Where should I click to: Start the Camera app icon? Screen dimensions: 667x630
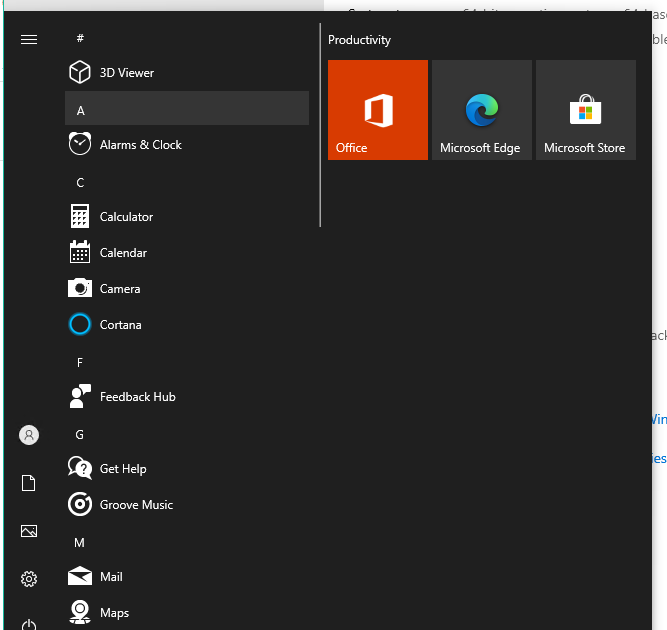(80, 288)
